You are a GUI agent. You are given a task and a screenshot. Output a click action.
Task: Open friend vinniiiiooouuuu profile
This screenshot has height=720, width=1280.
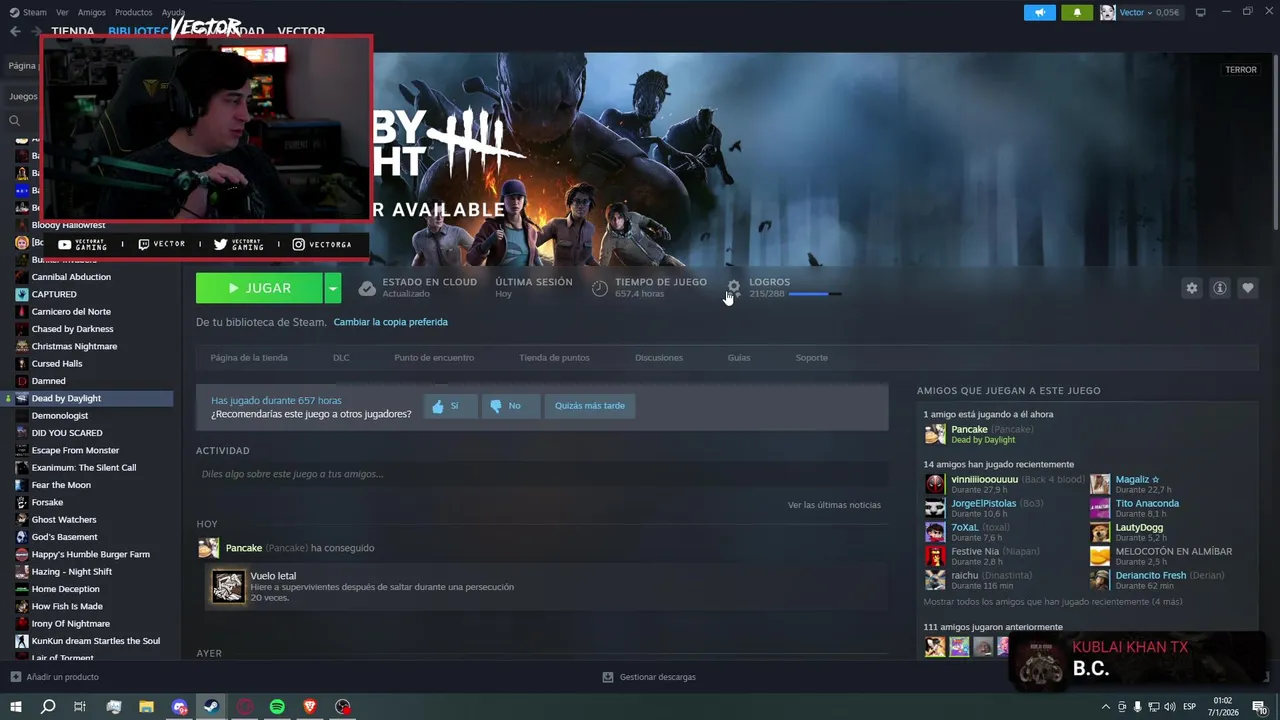pos(984,480)
